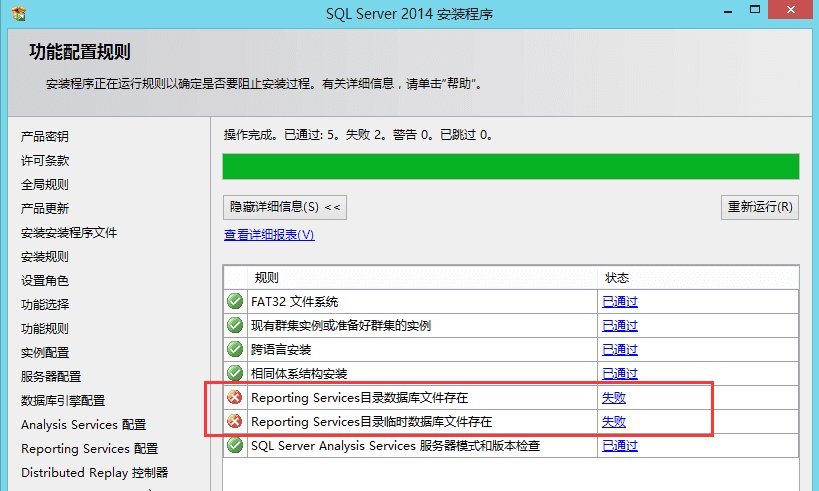The width and height of the screenshot is (819, 491).
Task: Select Distributed Replay 控制器 step in sidebar
Action: pos(95,473)
